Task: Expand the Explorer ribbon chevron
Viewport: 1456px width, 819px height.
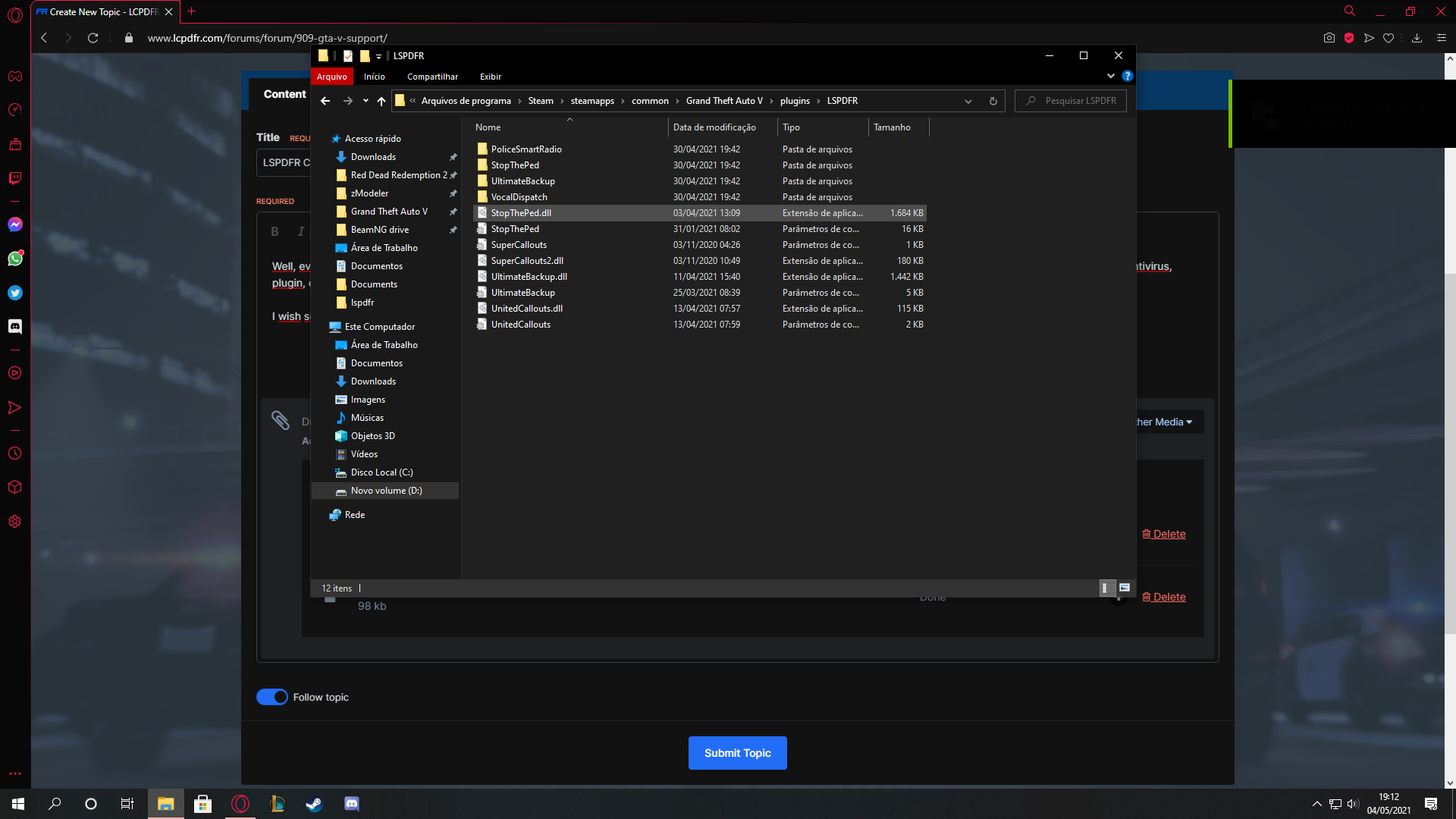Action: pos(1110,76)
